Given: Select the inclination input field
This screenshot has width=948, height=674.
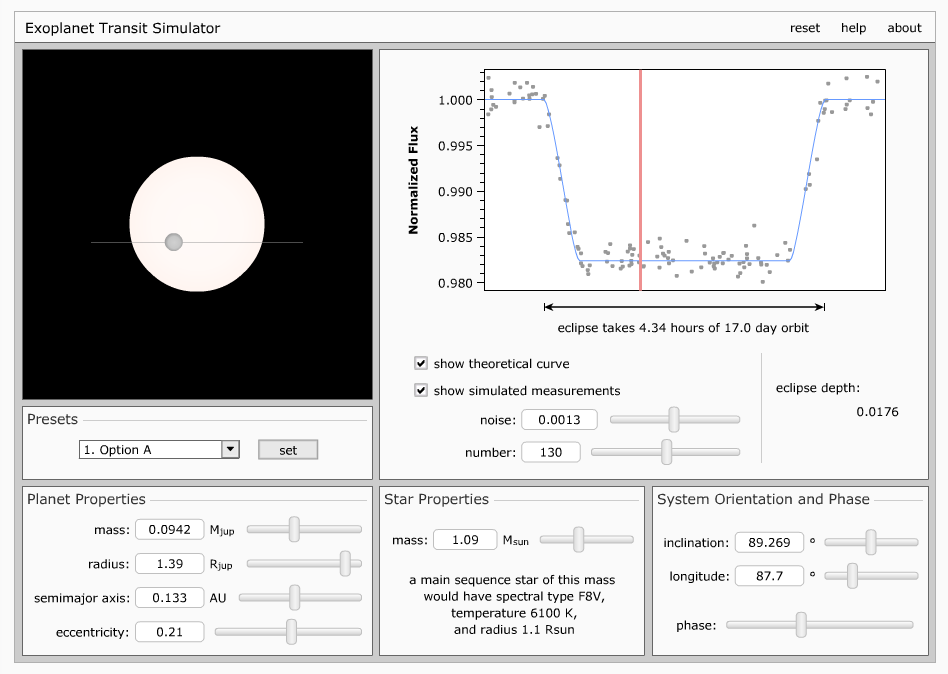Looking at the screenshot, I should [x=769, y=543].
